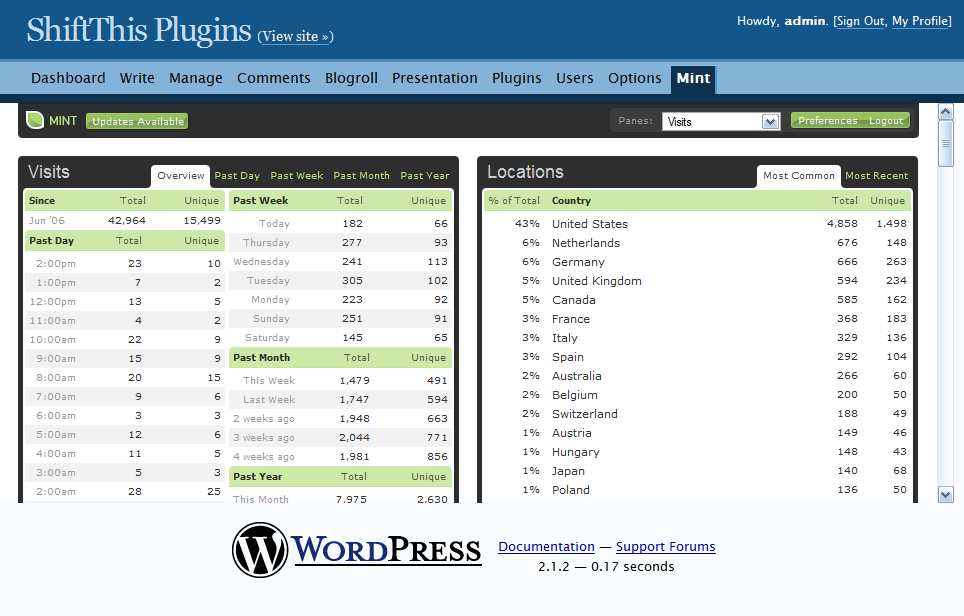
Task: Show Past Year visits tab
Action: click(425, 176)
